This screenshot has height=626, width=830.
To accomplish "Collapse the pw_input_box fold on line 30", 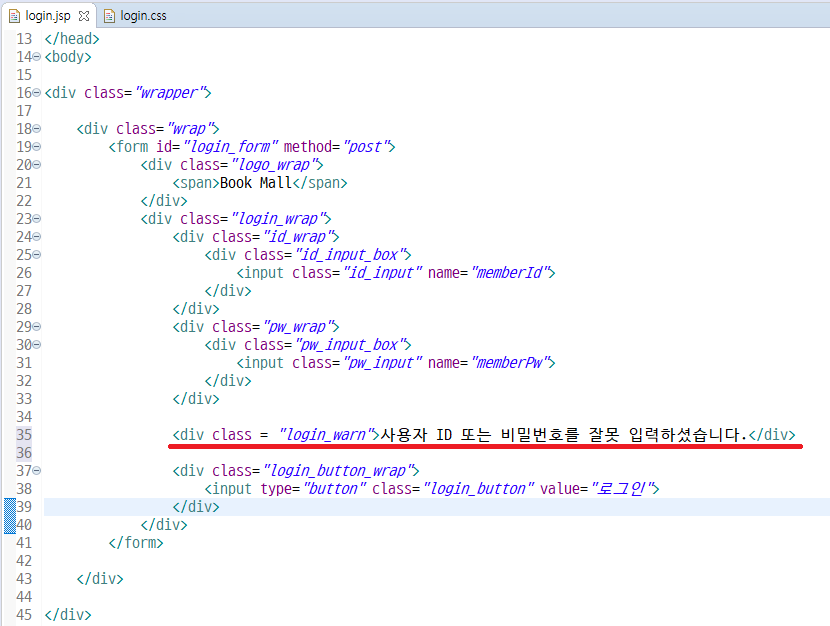I will point(36,344).
